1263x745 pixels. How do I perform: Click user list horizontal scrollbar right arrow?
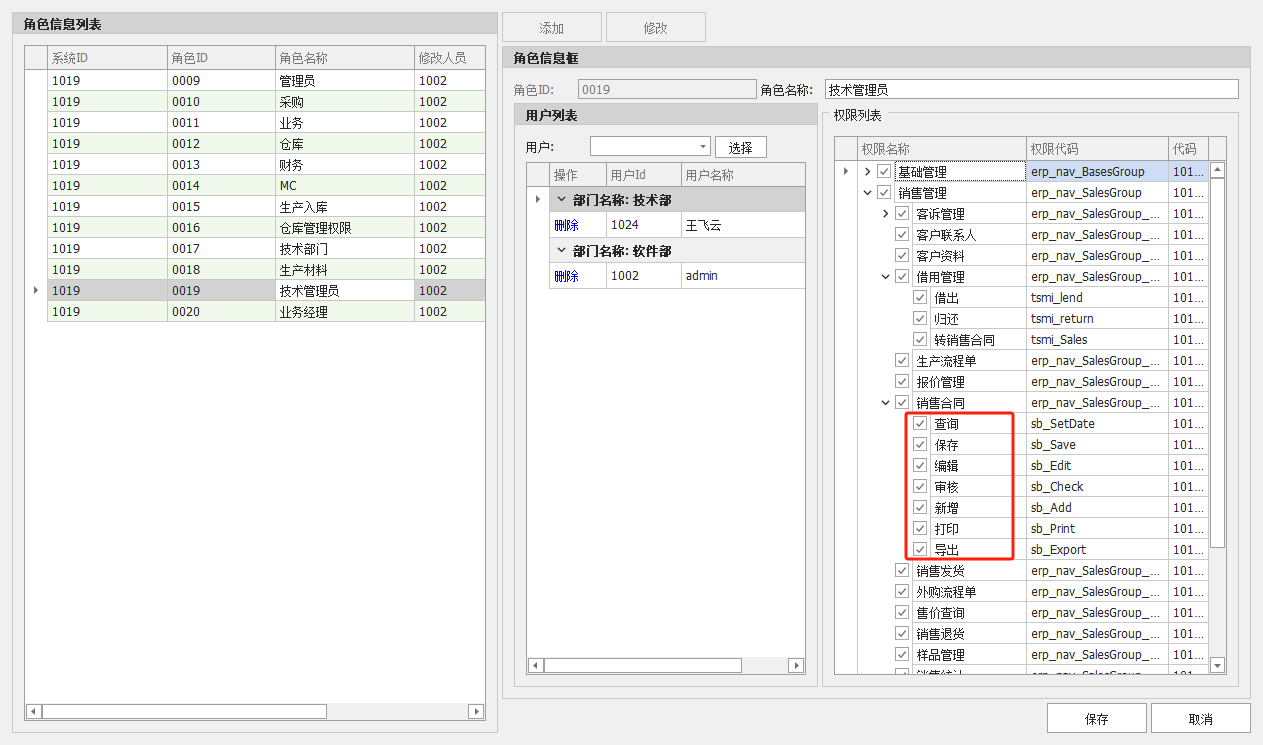[796, 665]
